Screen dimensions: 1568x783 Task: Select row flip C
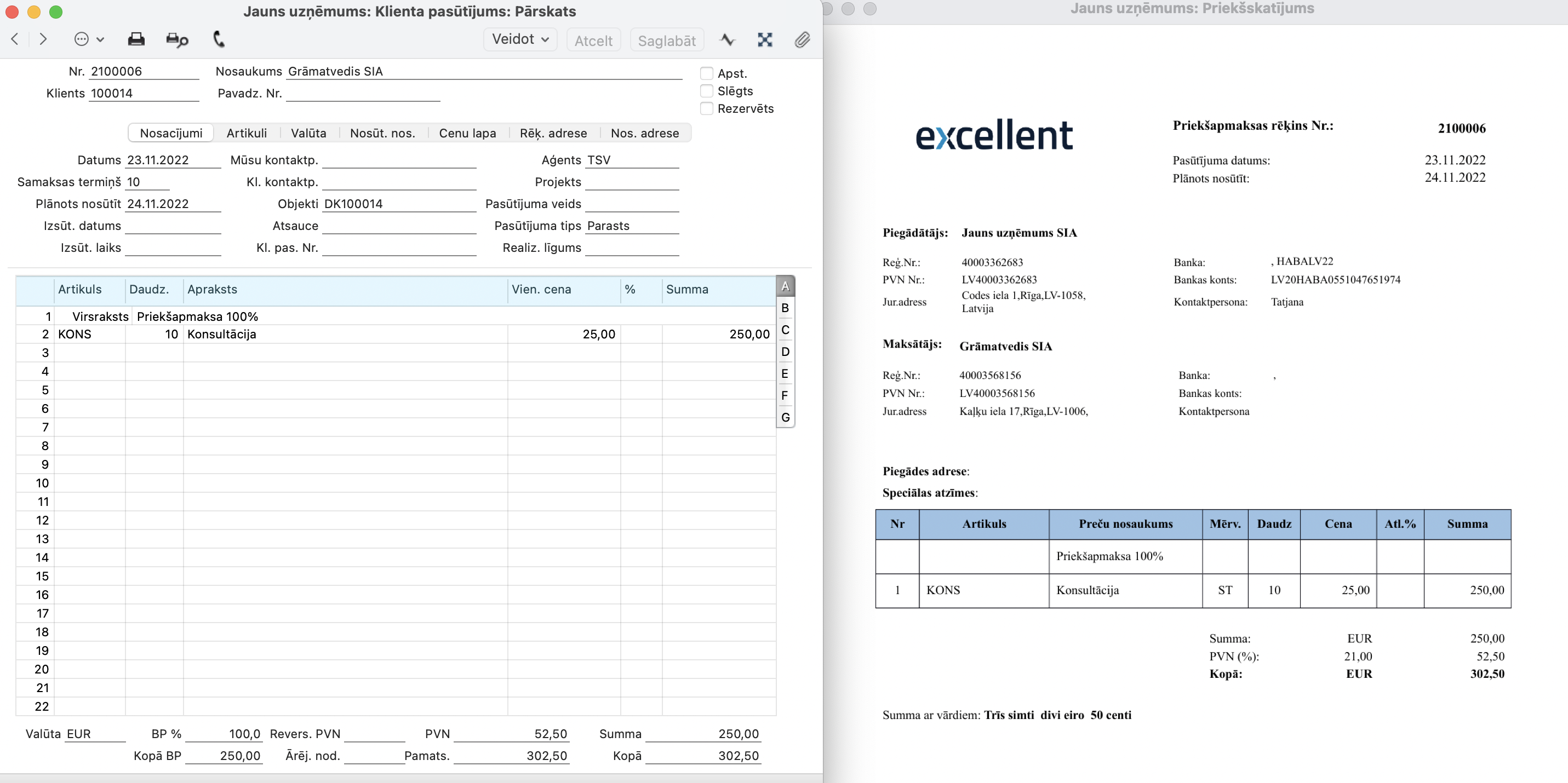click(785, 330)
